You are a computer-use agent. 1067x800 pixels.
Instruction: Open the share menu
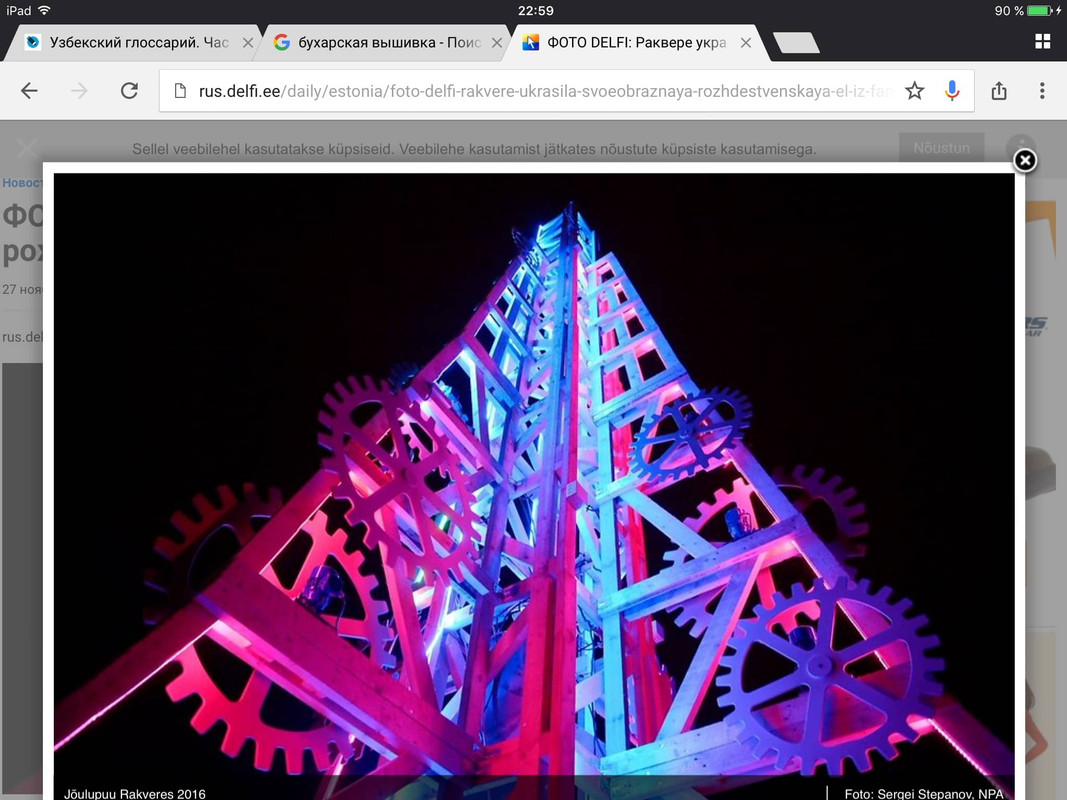pos(999,90)
